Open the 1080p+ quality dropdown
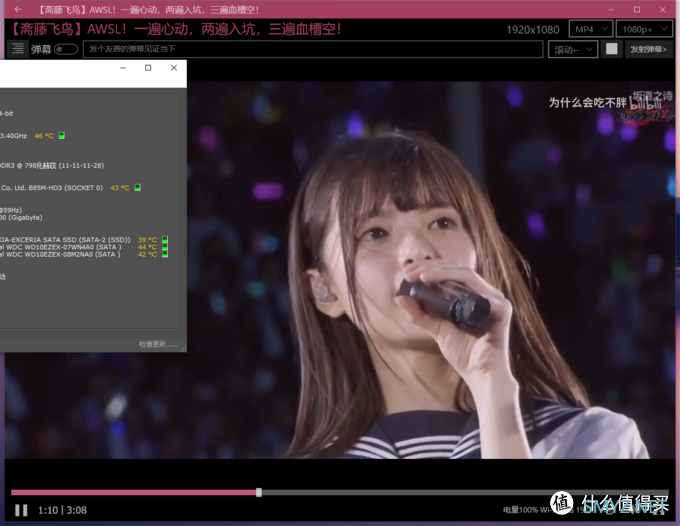680x526 pixels. [x=644, y=29]
